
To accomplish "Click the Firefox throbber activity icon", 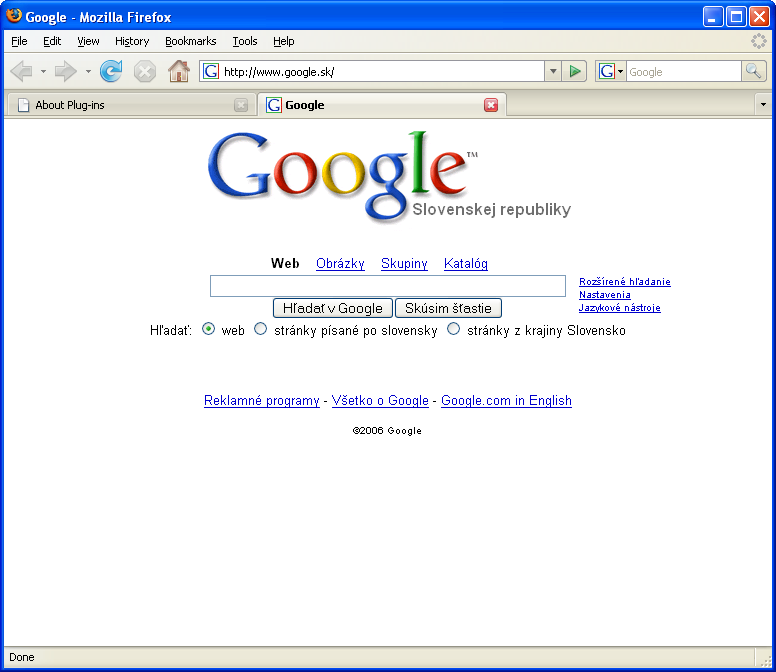I will [x=758, y=41].
